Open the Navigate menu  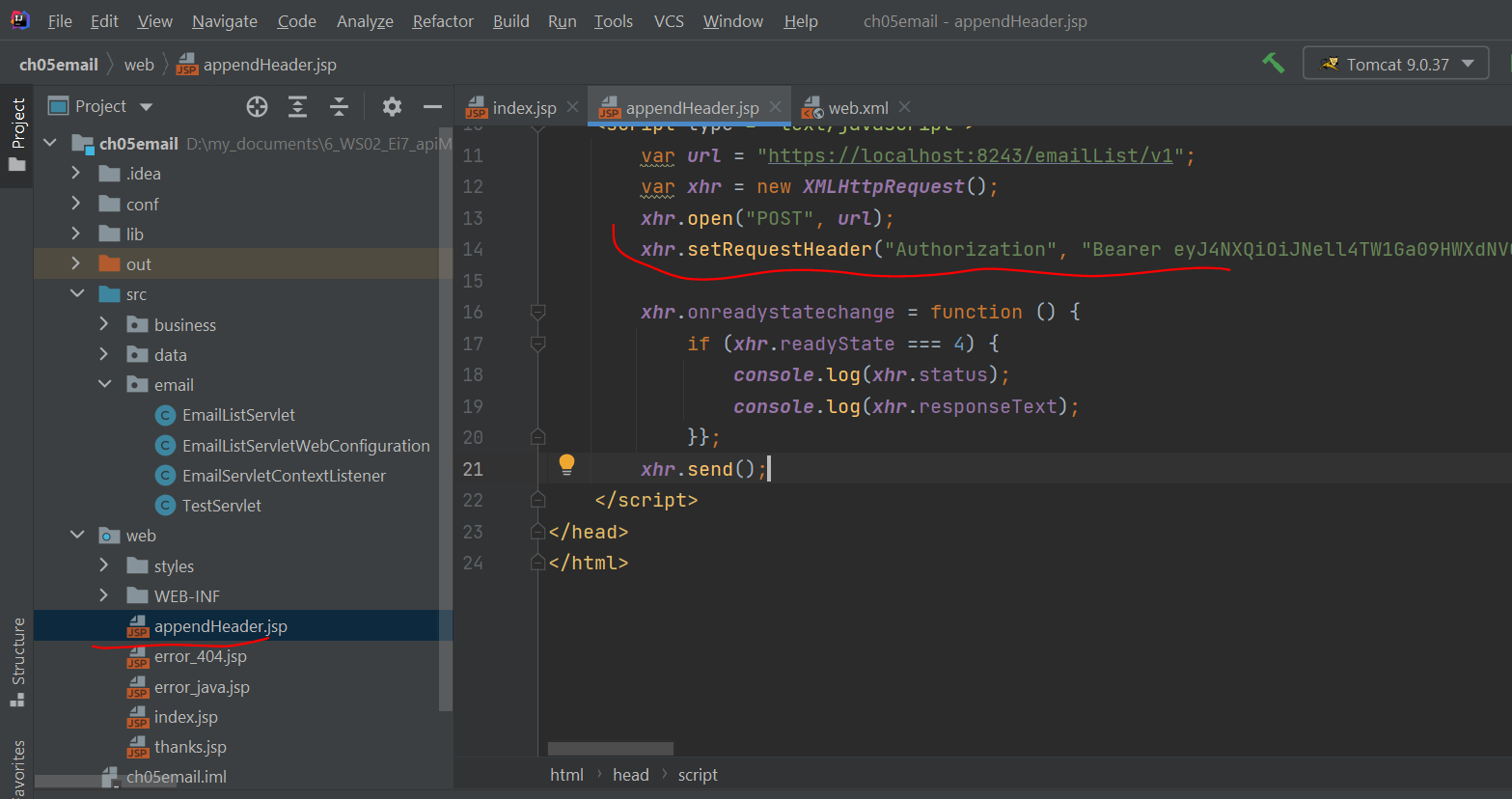tap(225, 21)
